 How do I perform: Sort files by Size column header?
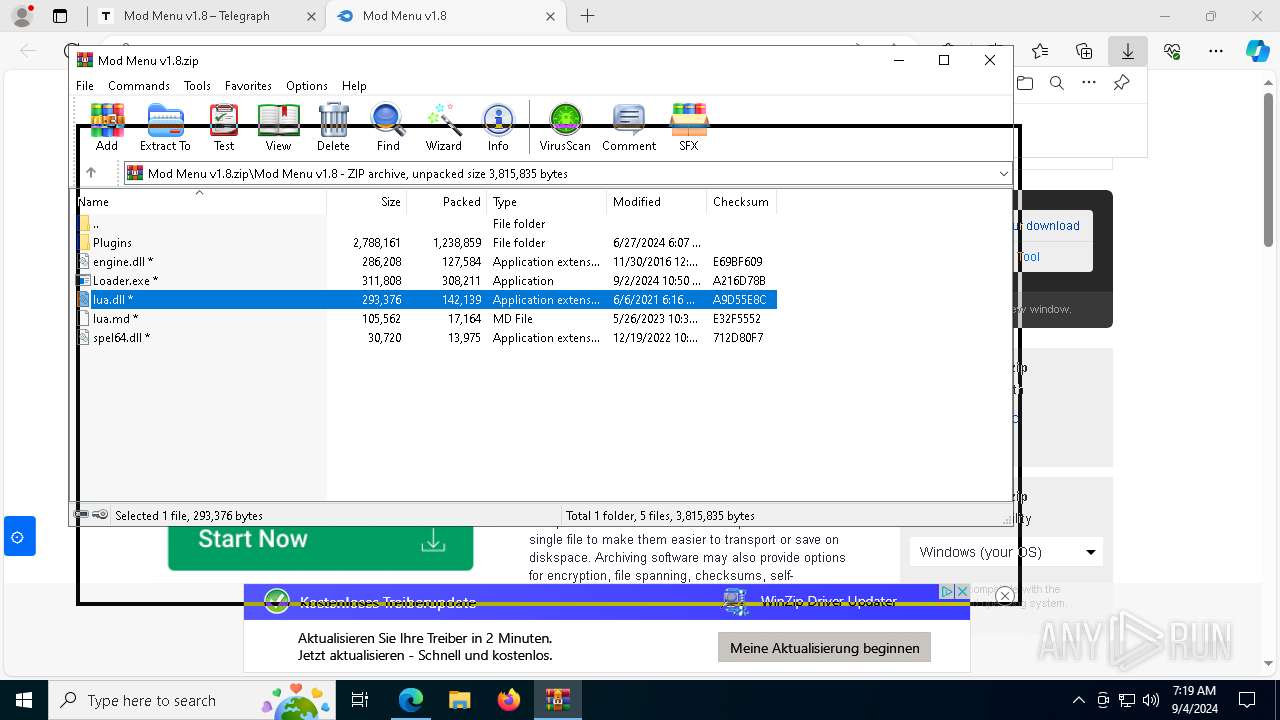click(x=367, y=202)
